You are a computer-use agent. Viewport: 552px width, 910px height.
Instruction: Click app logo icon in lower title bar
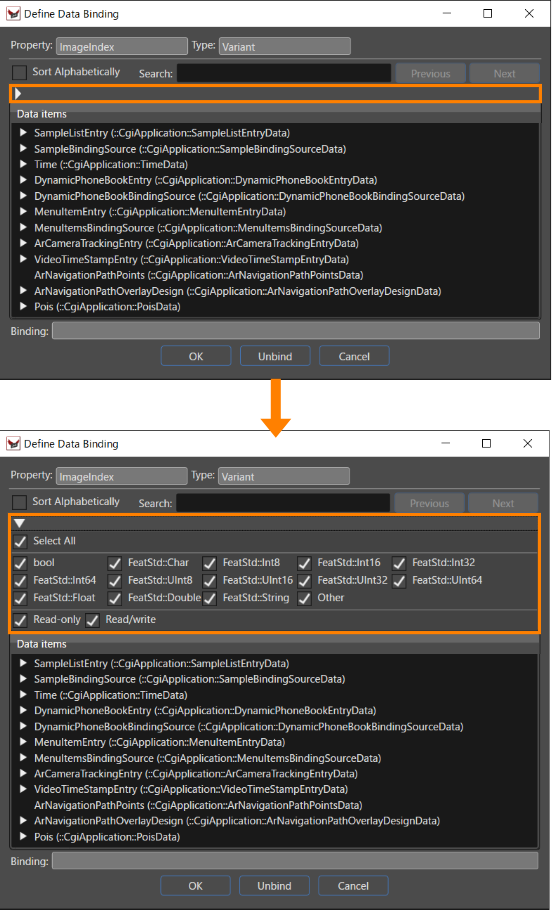13,444
